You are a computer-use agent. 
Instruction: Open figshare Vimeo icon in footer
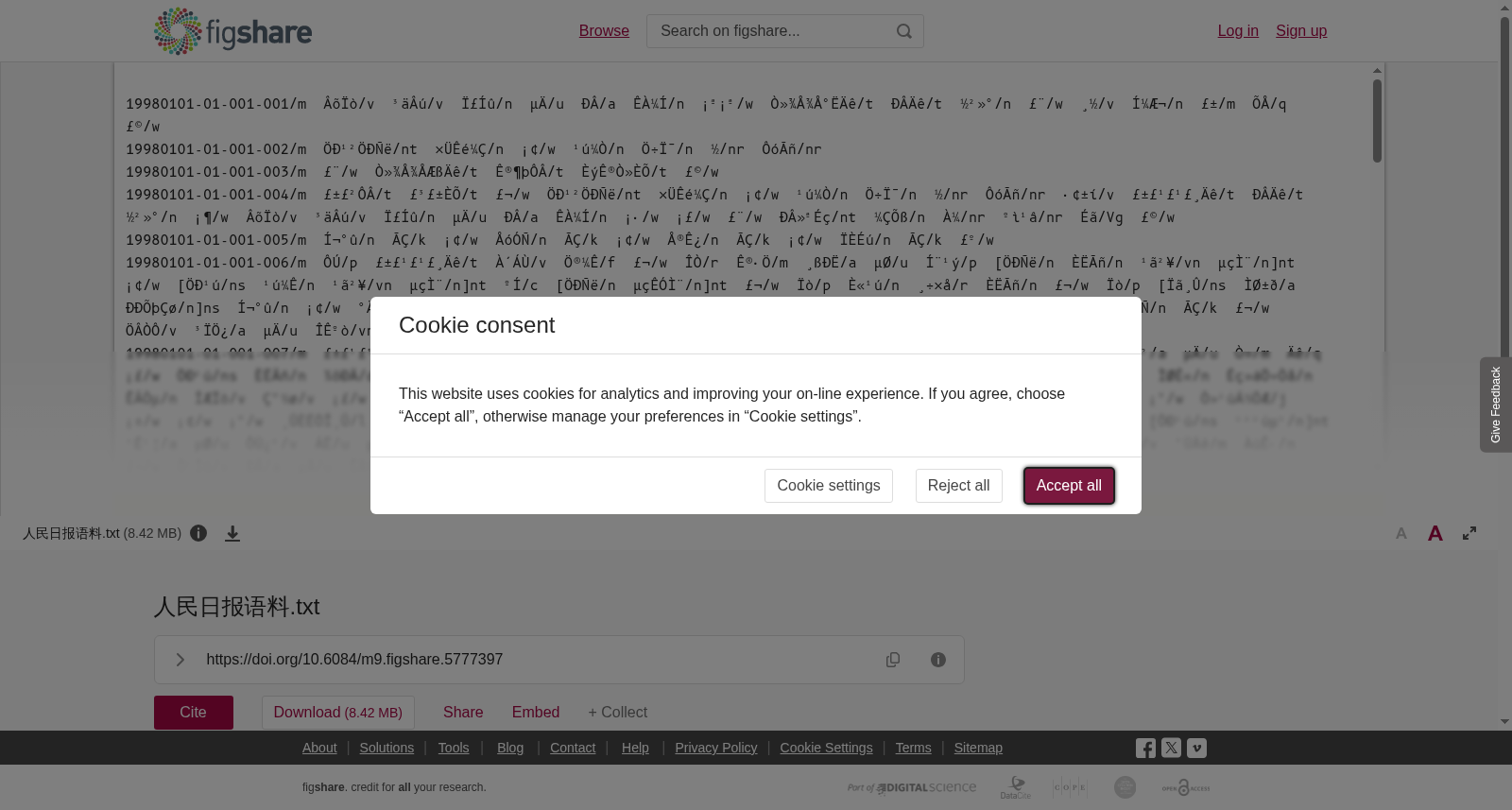[1196, 748]
